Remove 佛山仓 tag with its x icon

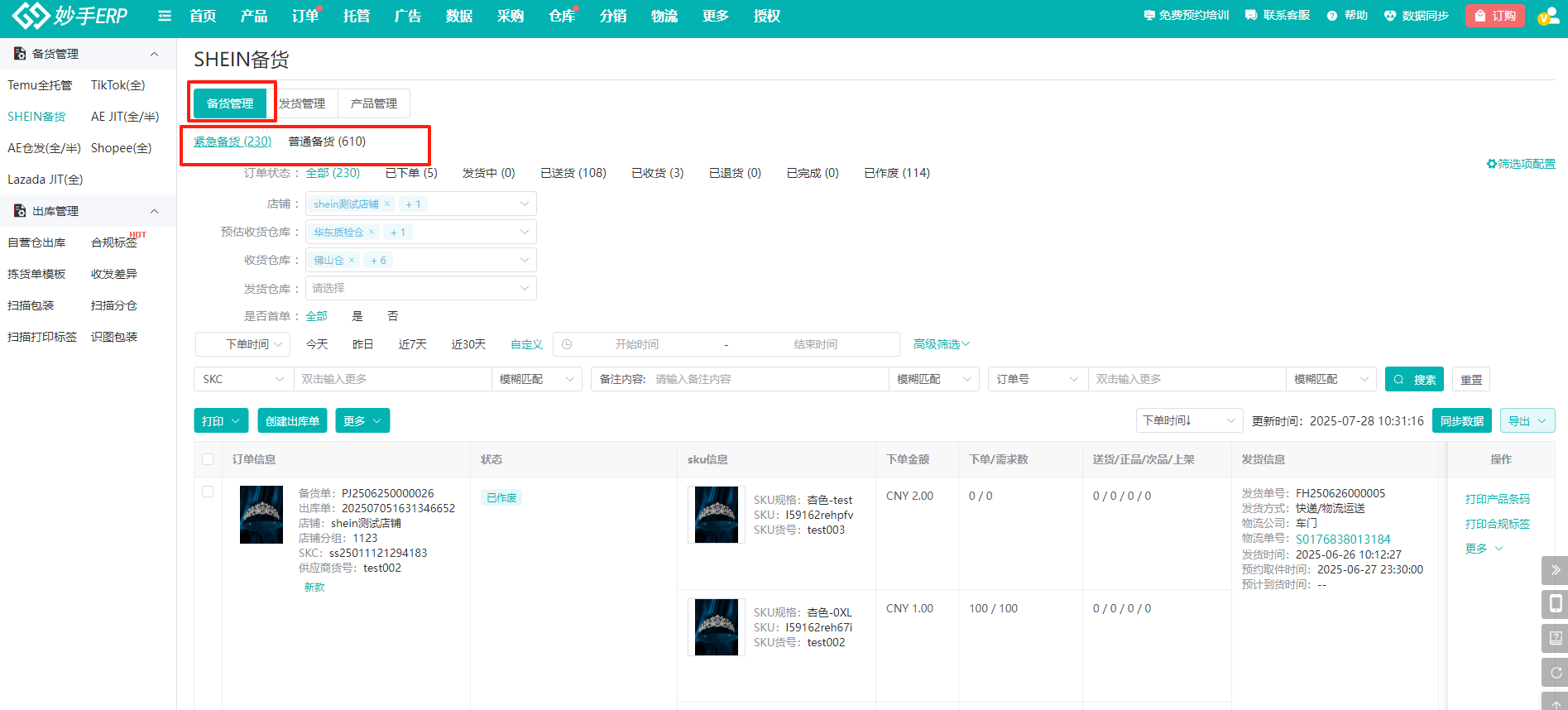point(352,260)
